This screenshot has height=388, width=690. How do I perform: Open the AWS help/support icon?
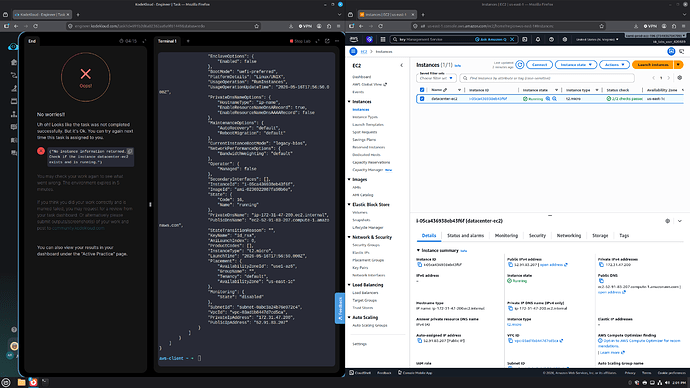coord(551,39)
